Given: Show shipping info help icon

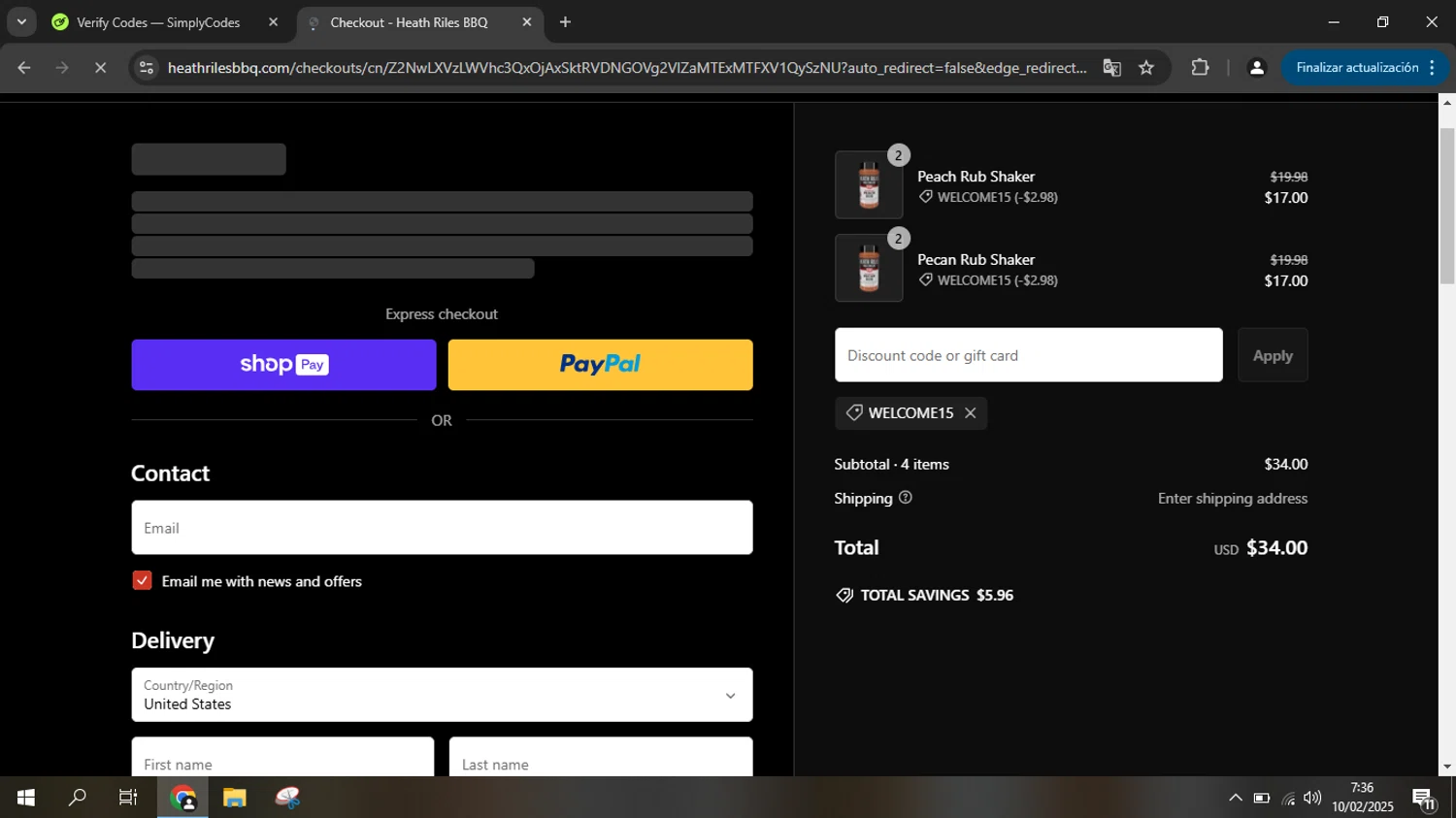Looking at the screenshot, I should coord(906,498).
